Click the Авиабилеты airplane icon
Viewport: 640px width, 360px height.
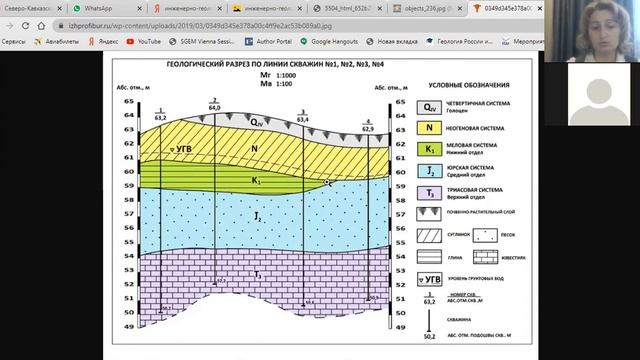(x=38, y=42)
